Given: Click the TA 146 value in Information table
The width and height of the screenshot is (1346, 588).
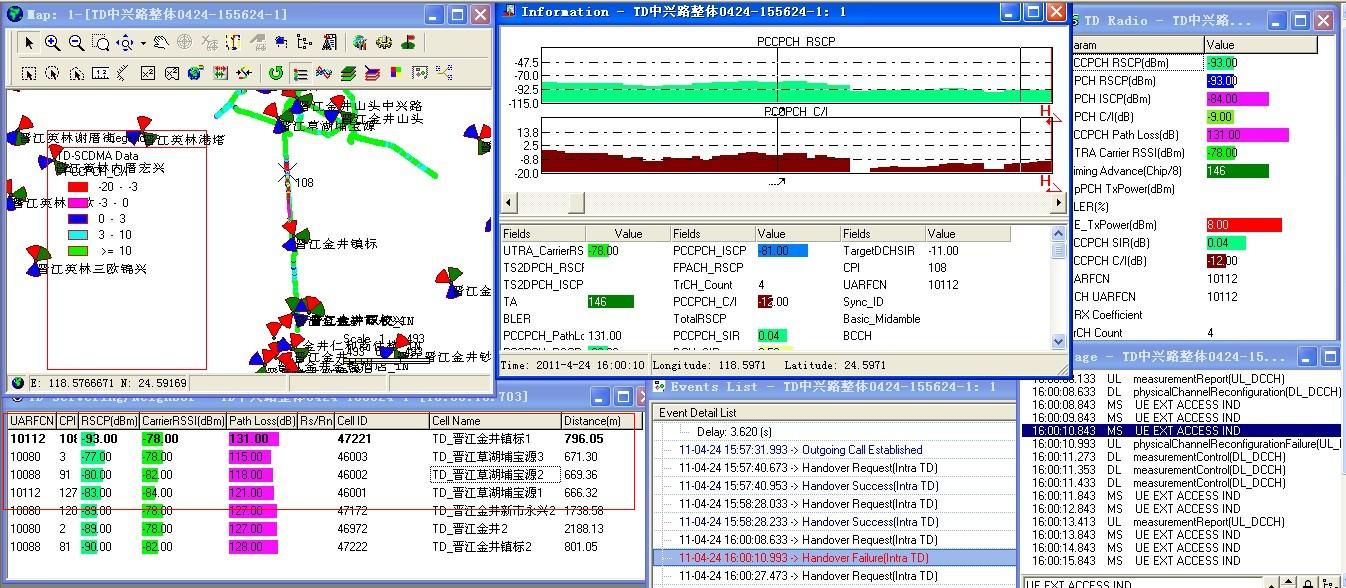Looking at the screenshot, I should click(x=610, y=301).
